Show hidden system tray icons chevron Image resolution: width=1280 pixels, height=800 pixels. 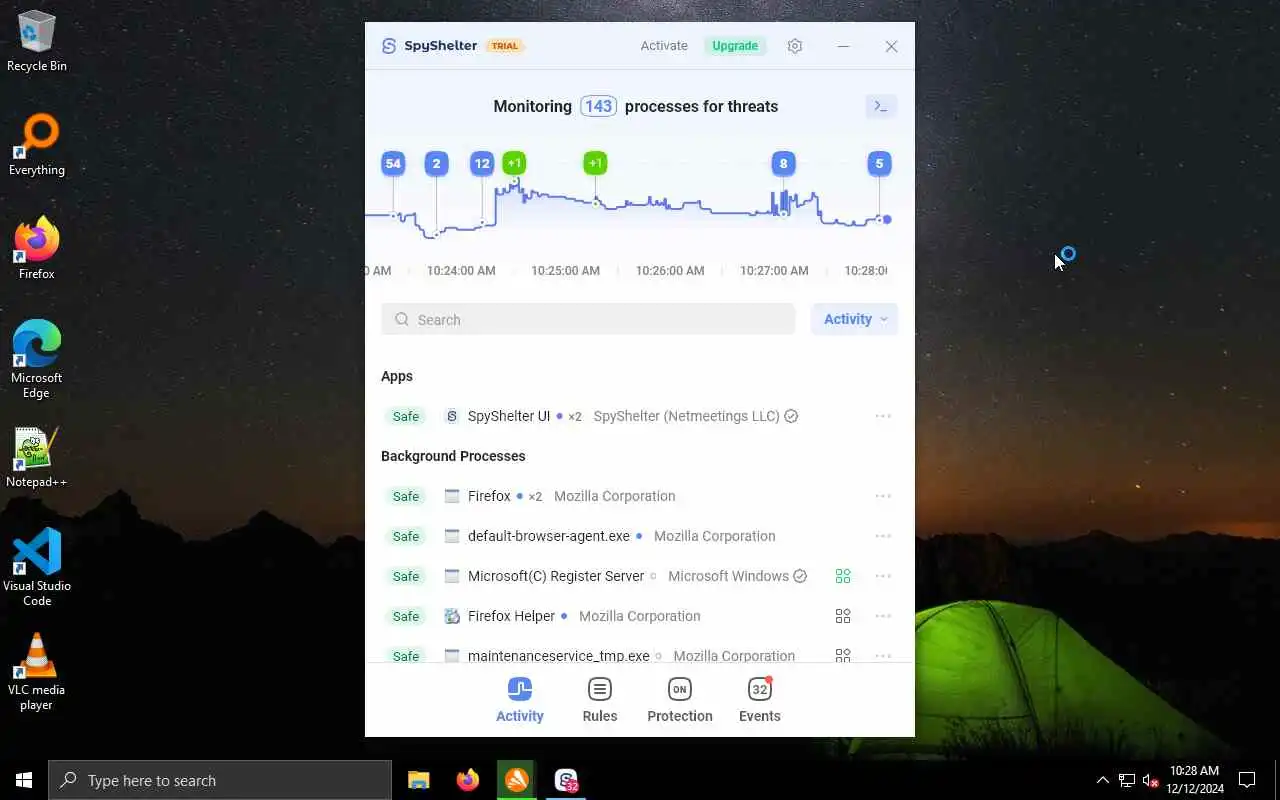(1102, 780)
